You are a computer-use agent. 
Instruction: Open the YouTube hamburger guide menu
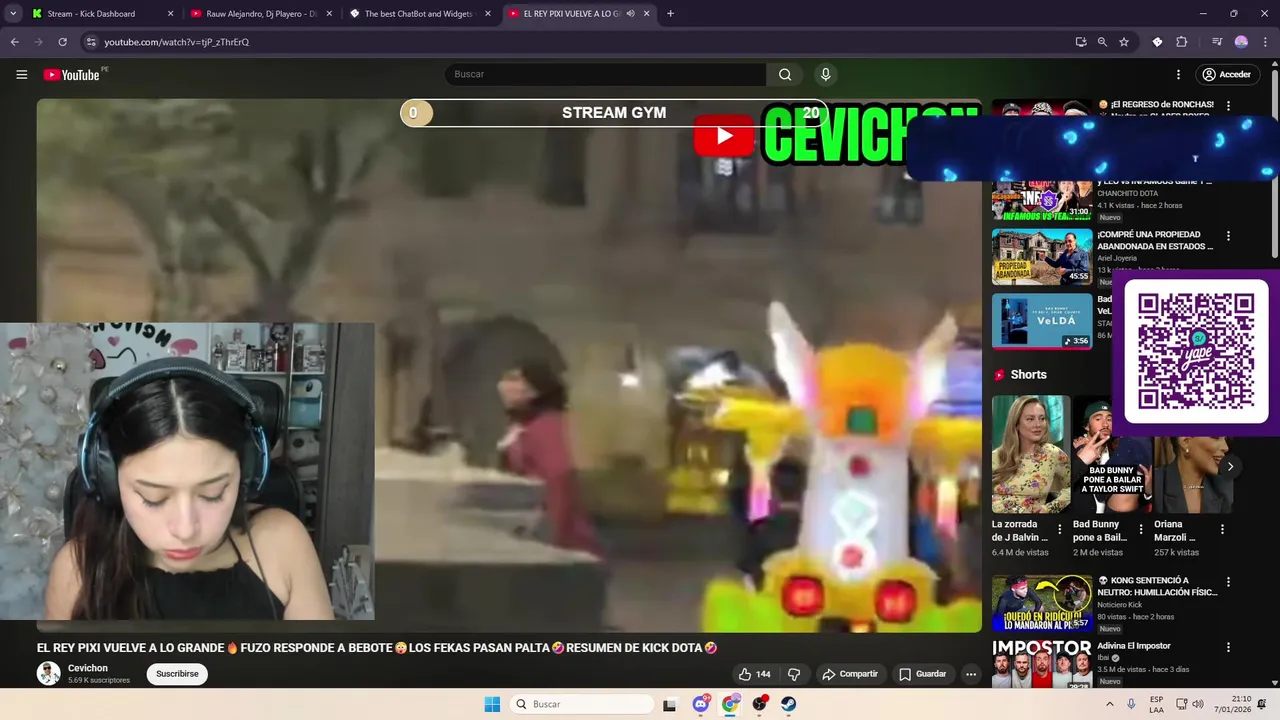click(x=22, y=74)
